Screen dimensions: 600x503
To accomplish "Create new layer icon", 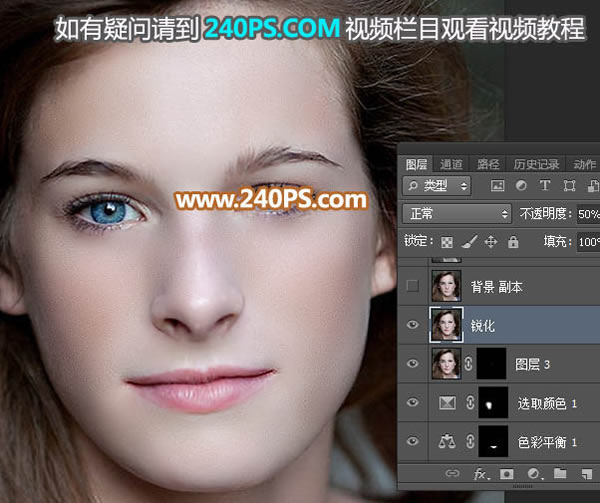I will point(586,474).
